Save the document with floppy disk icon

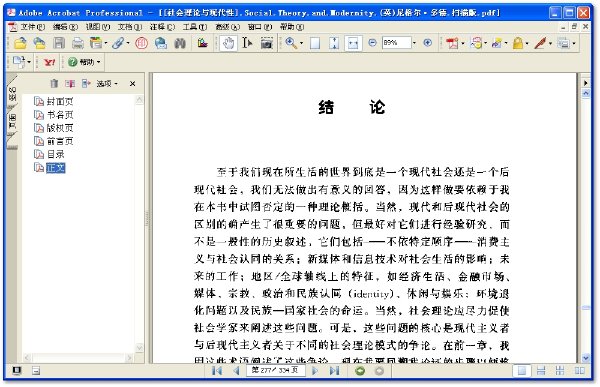[x=59, y=43]
